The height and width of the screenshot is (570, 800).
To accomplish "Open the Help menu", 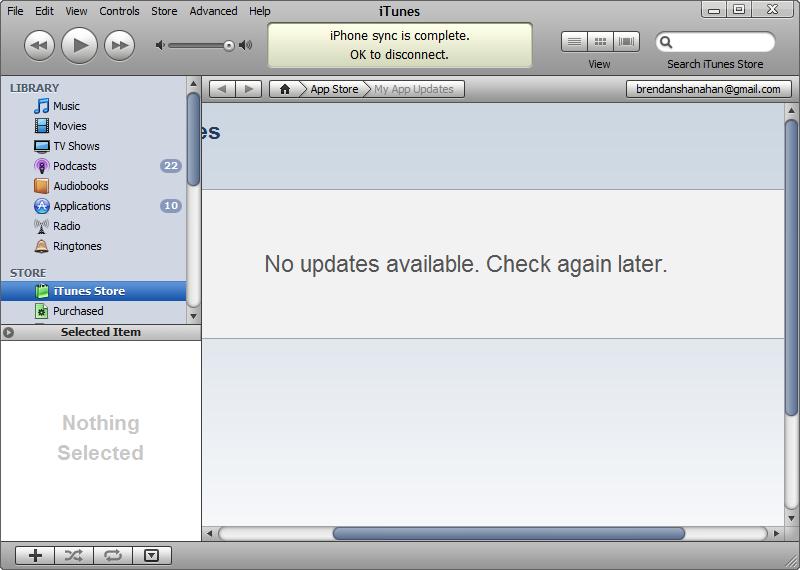I will click(x=260, y=11).
